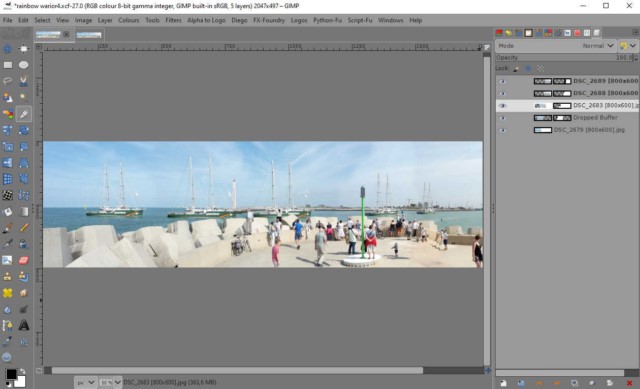Open the dock tab configuration menu
Screen dimensions: 640x389
[636, 32]
